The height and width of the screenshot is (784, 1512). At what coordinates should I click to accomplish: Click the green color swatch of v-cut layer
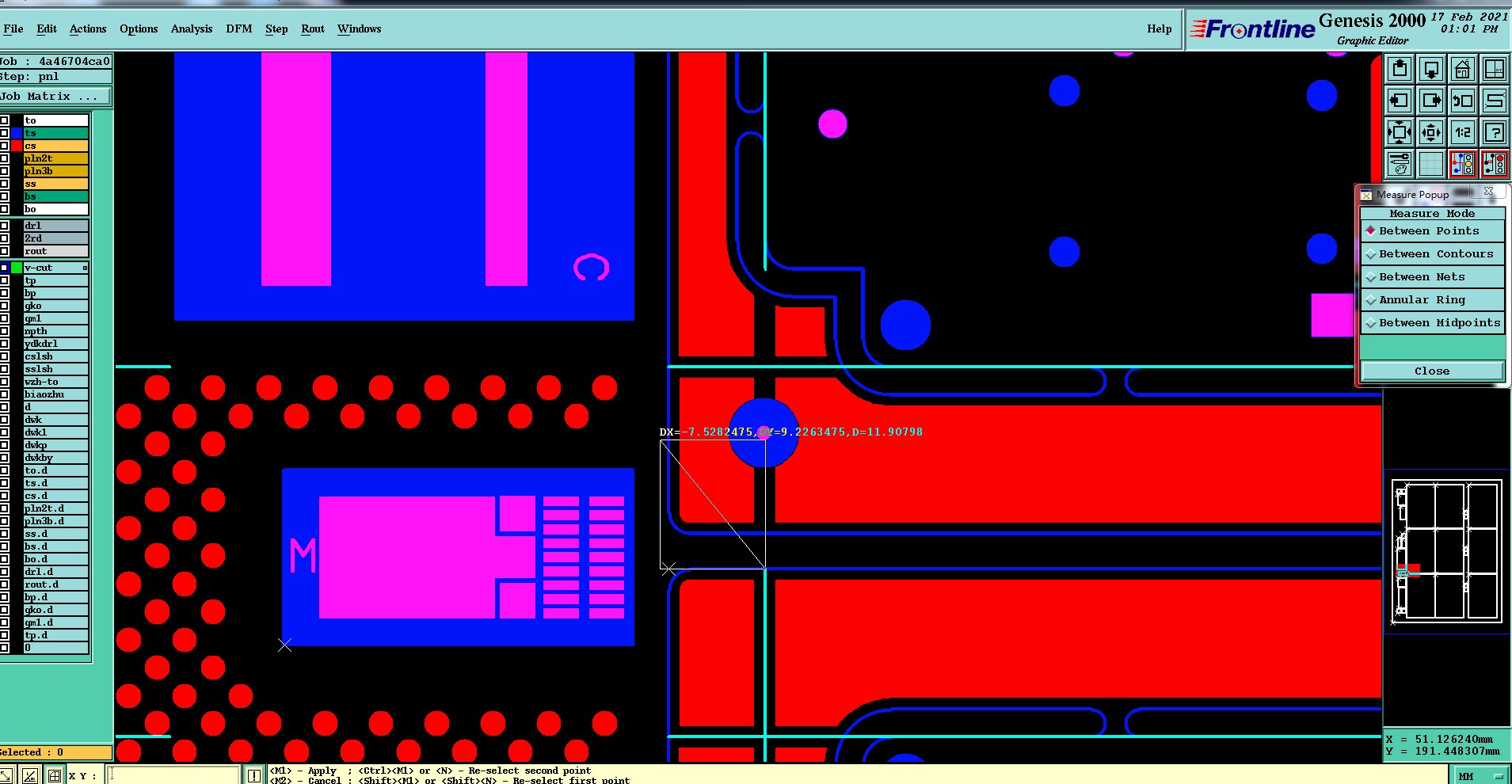17,268
